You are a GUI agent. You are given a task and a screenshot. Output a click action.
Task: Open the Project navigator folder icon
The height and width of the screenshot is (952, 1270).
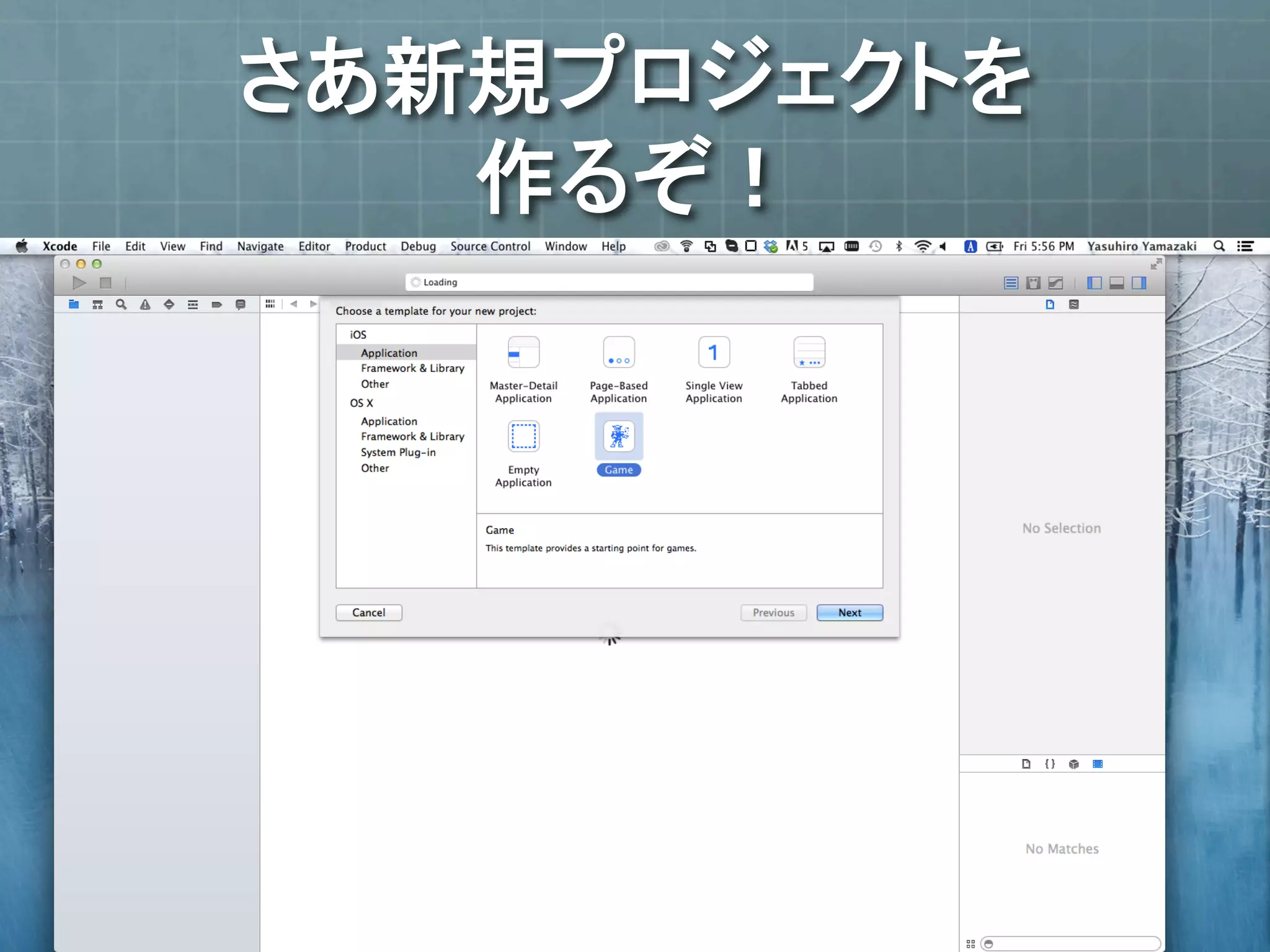point(74,304)
